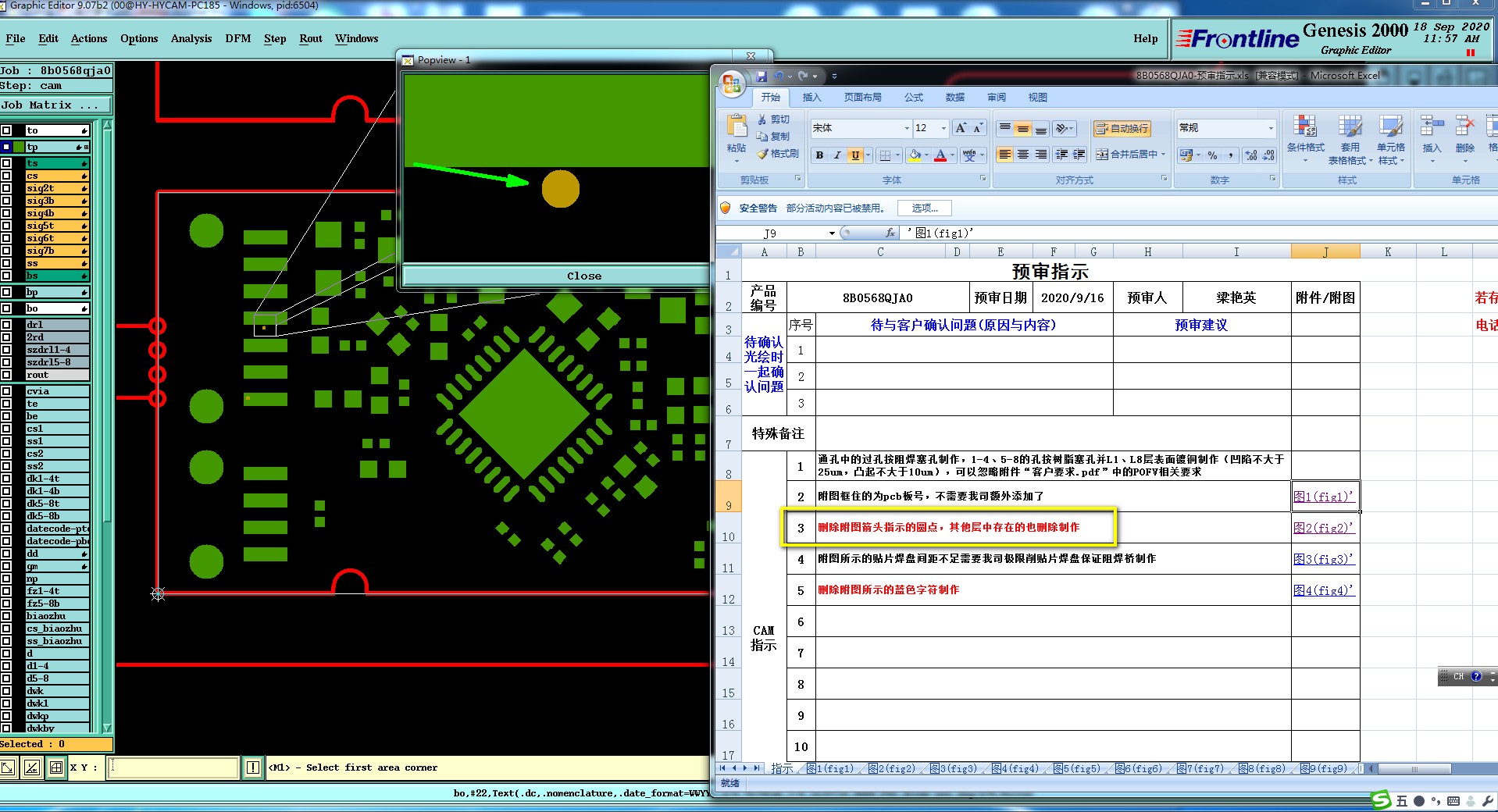Open the number format dropdown (常规)
1498x812 pixels.
coord(1271,128)
